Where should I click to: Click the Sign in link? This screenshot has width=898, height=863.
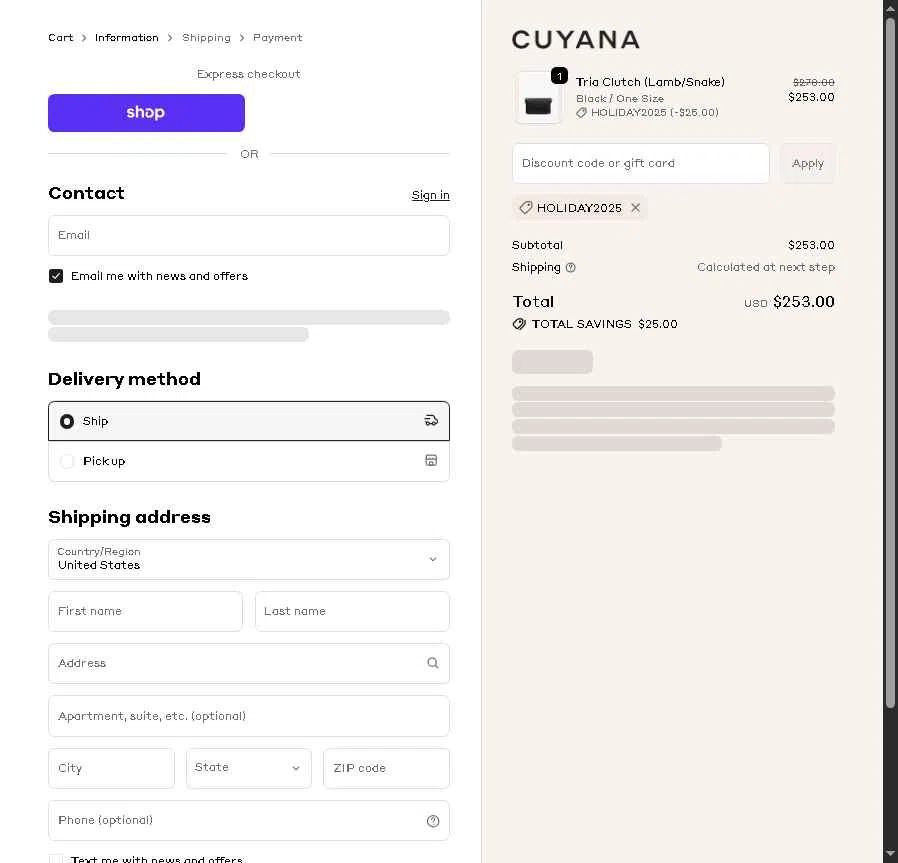[x=430, y=195]
